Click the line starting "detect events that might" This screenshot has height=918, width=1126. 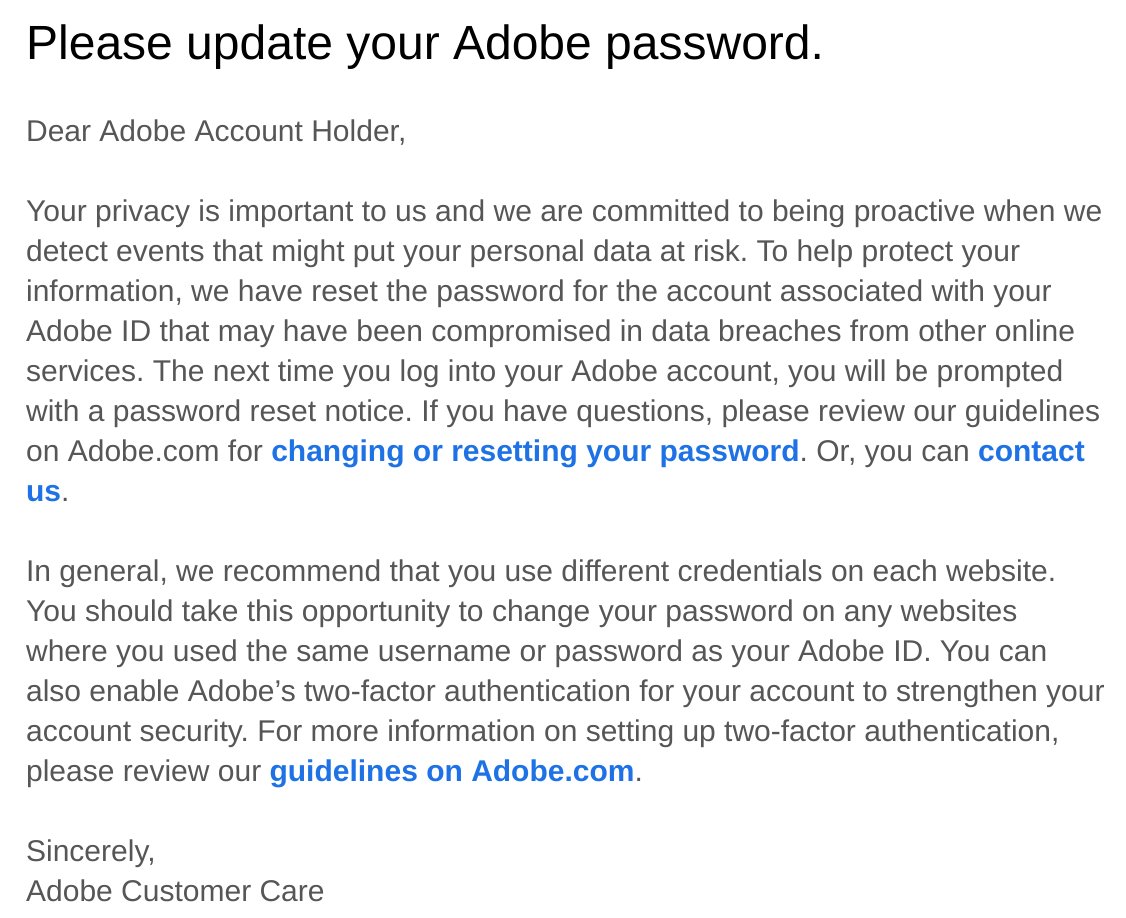click(523, 252)
